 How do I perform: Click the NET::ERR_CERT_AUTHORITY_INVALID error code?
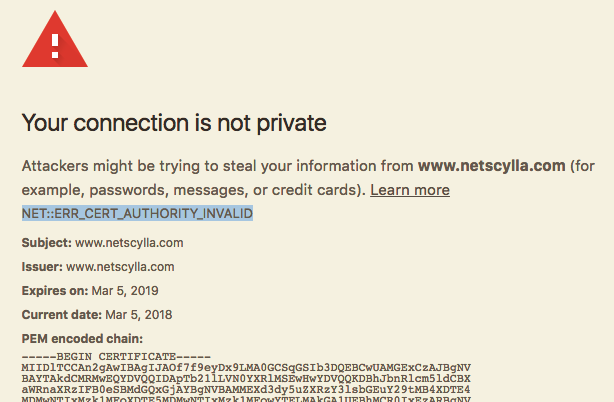(x=137, y=213)
